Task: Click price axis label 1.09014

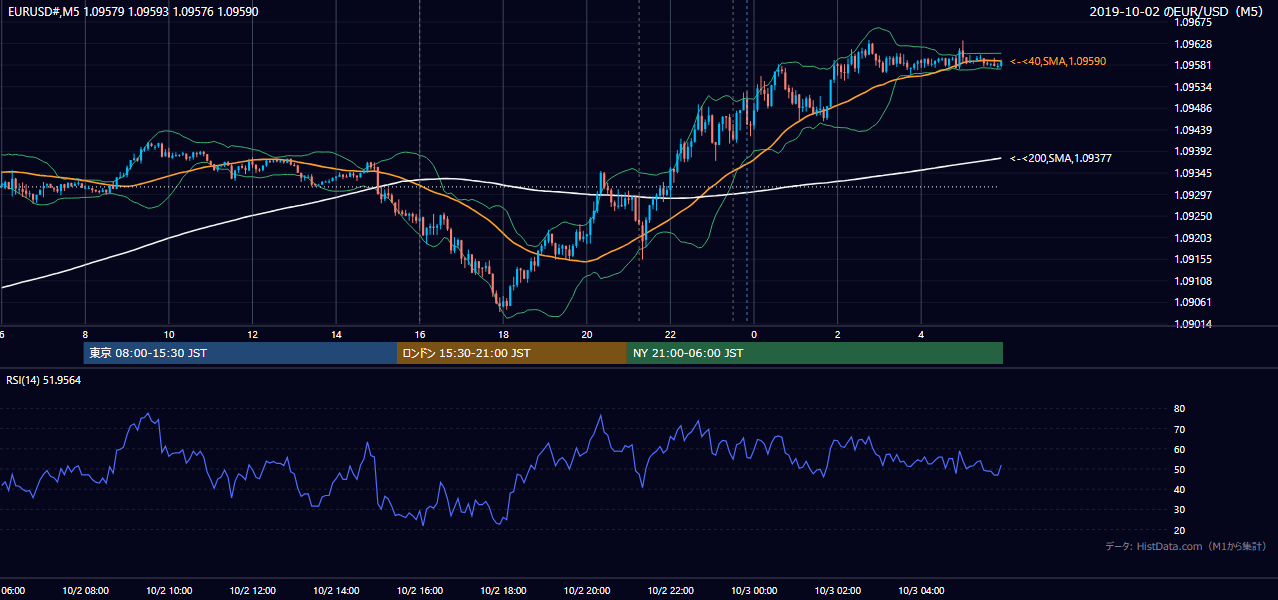Action: [x=1191, y=324]
